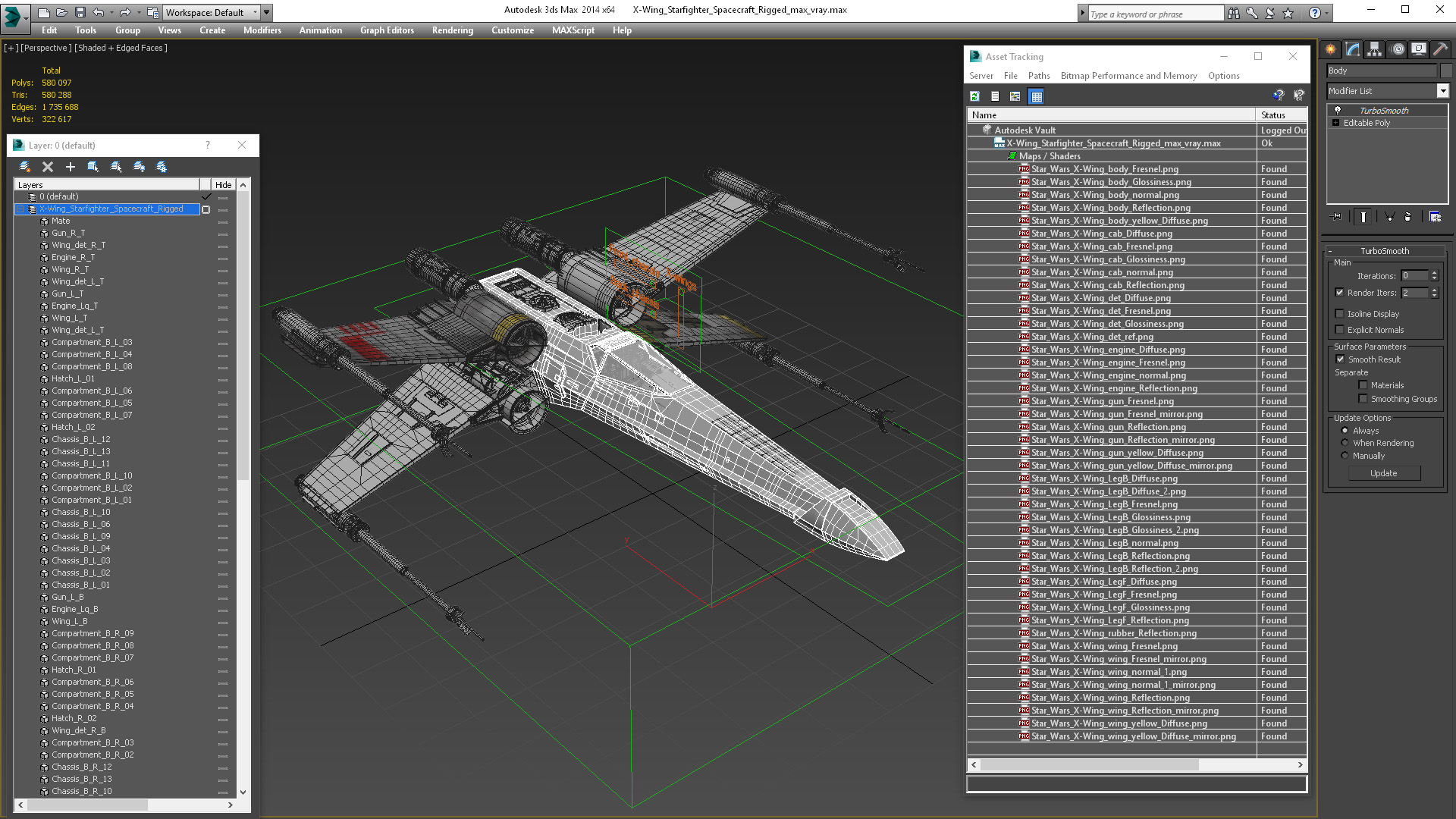Open the Motion command panel tab

coord(1398,49)
